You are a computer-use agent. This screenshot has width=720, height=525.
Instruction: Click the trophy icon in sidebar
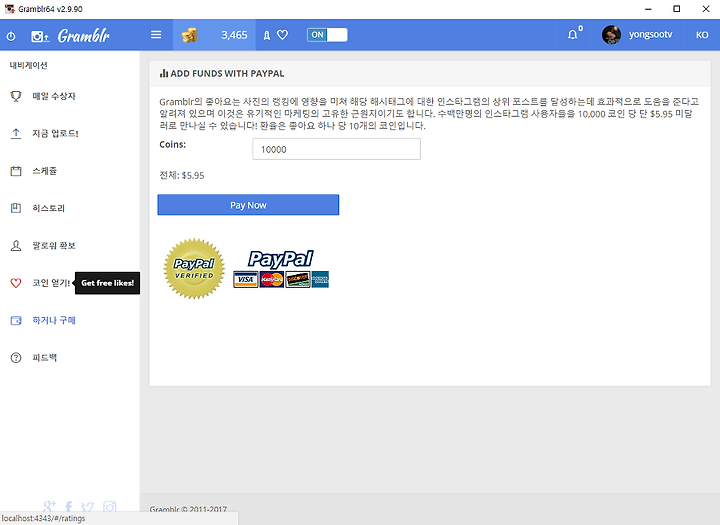(16, 96)
